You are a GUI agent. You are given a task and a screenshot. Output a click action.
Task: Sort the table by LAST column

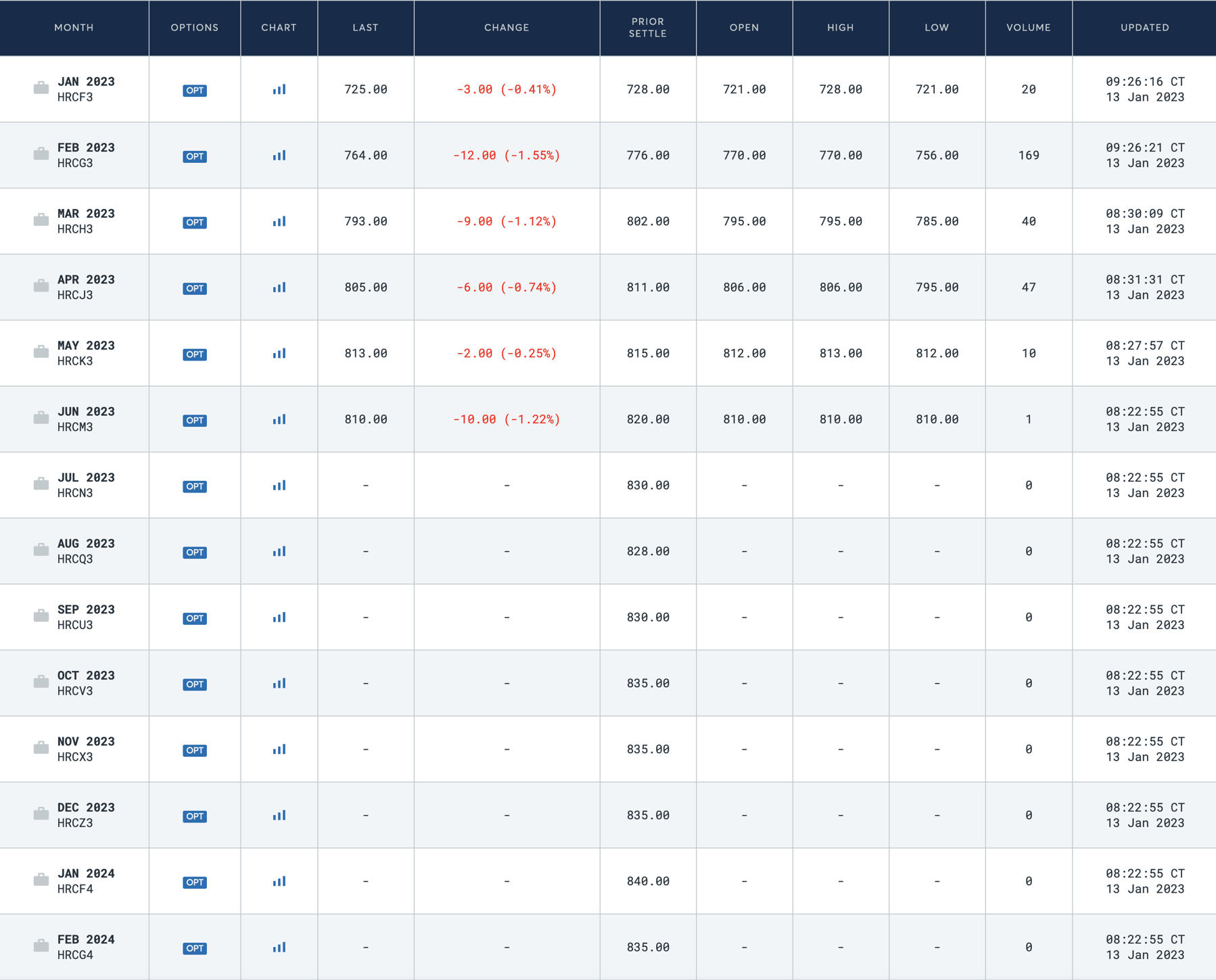[365, 28]
